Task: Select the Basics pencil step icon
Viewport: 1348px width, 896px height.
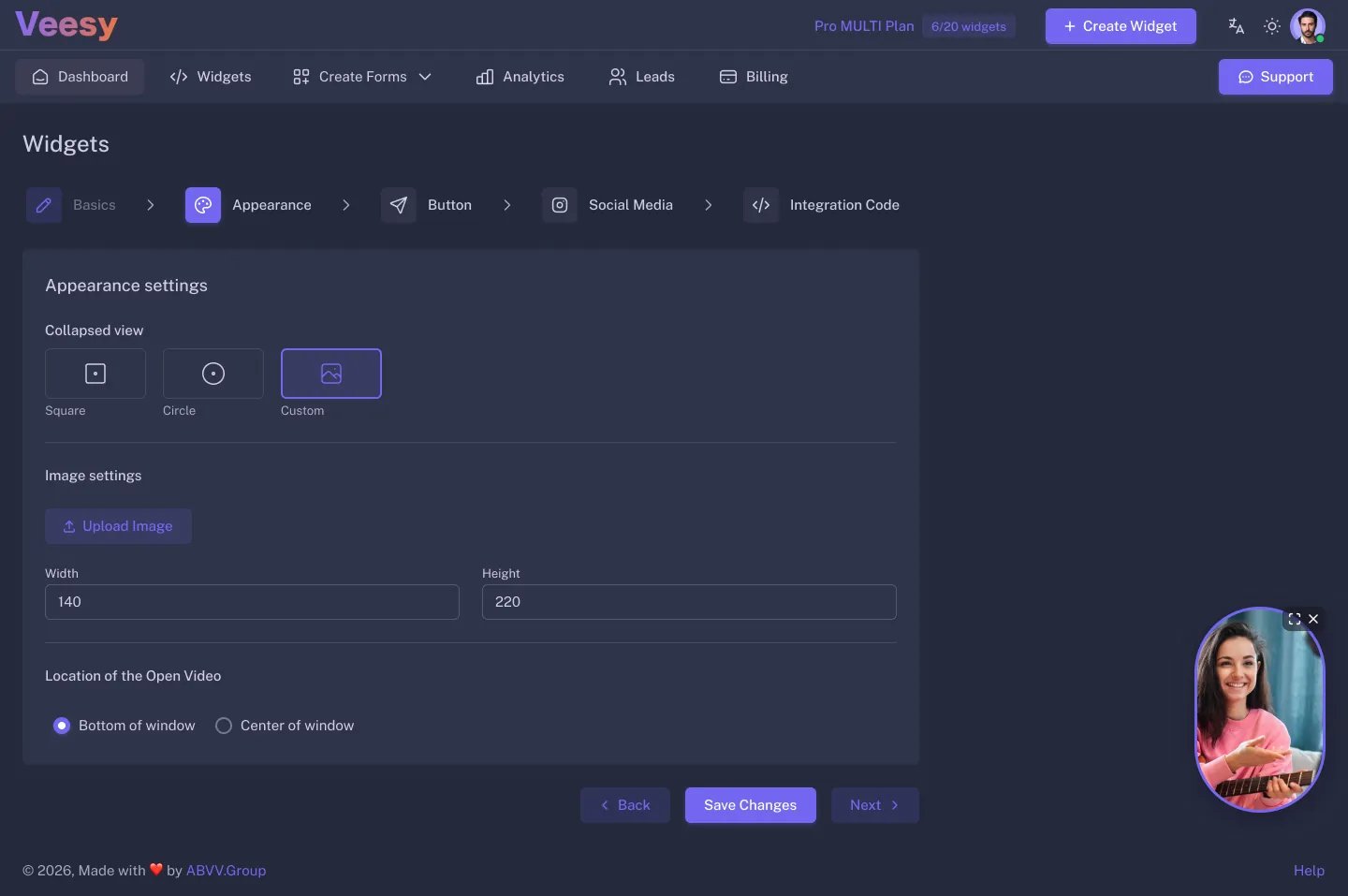Action: [x=44, y=205]
